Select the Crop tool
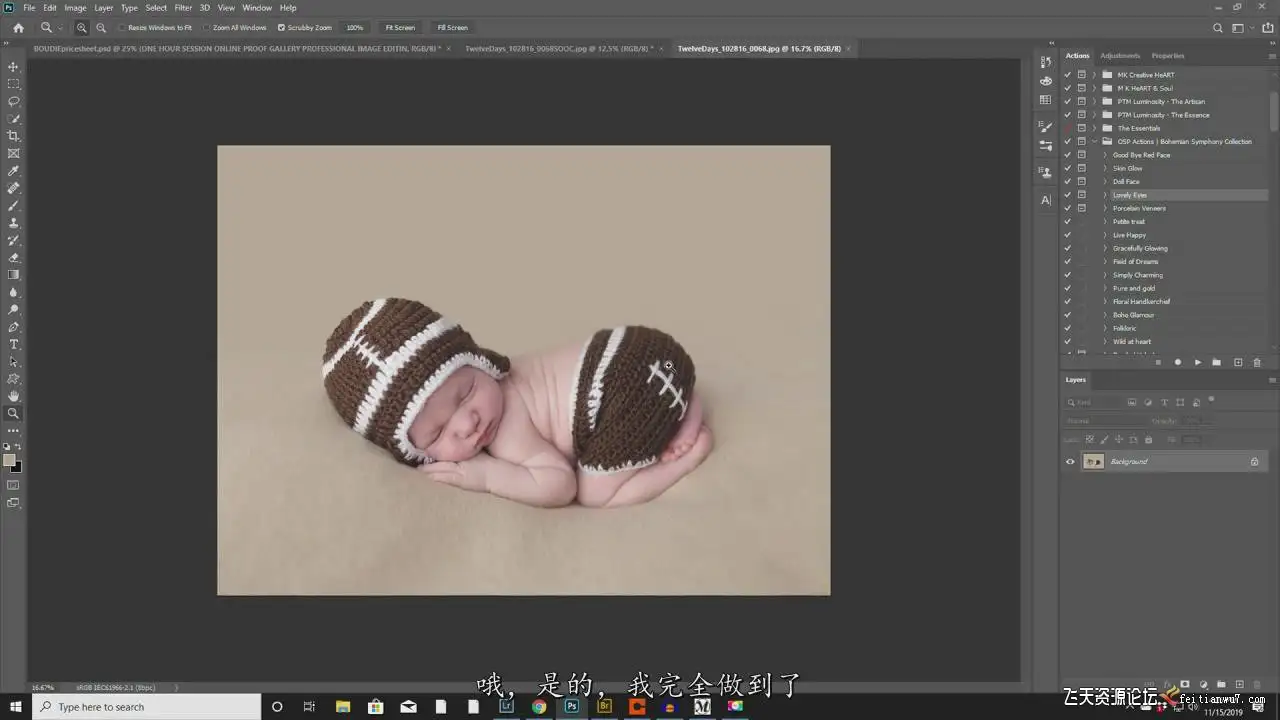This screenshot has height=720, width=1280. (14, 136)
